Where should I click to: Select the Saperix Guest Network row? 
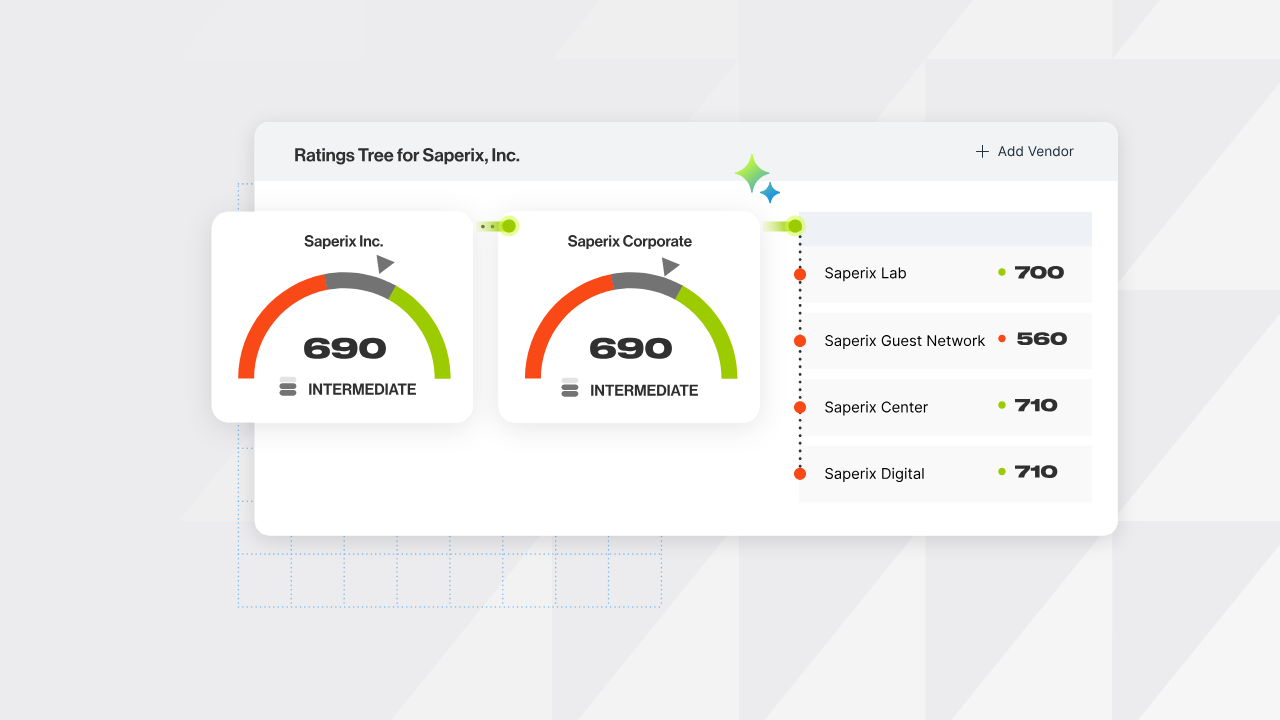[x=945, y=340]
